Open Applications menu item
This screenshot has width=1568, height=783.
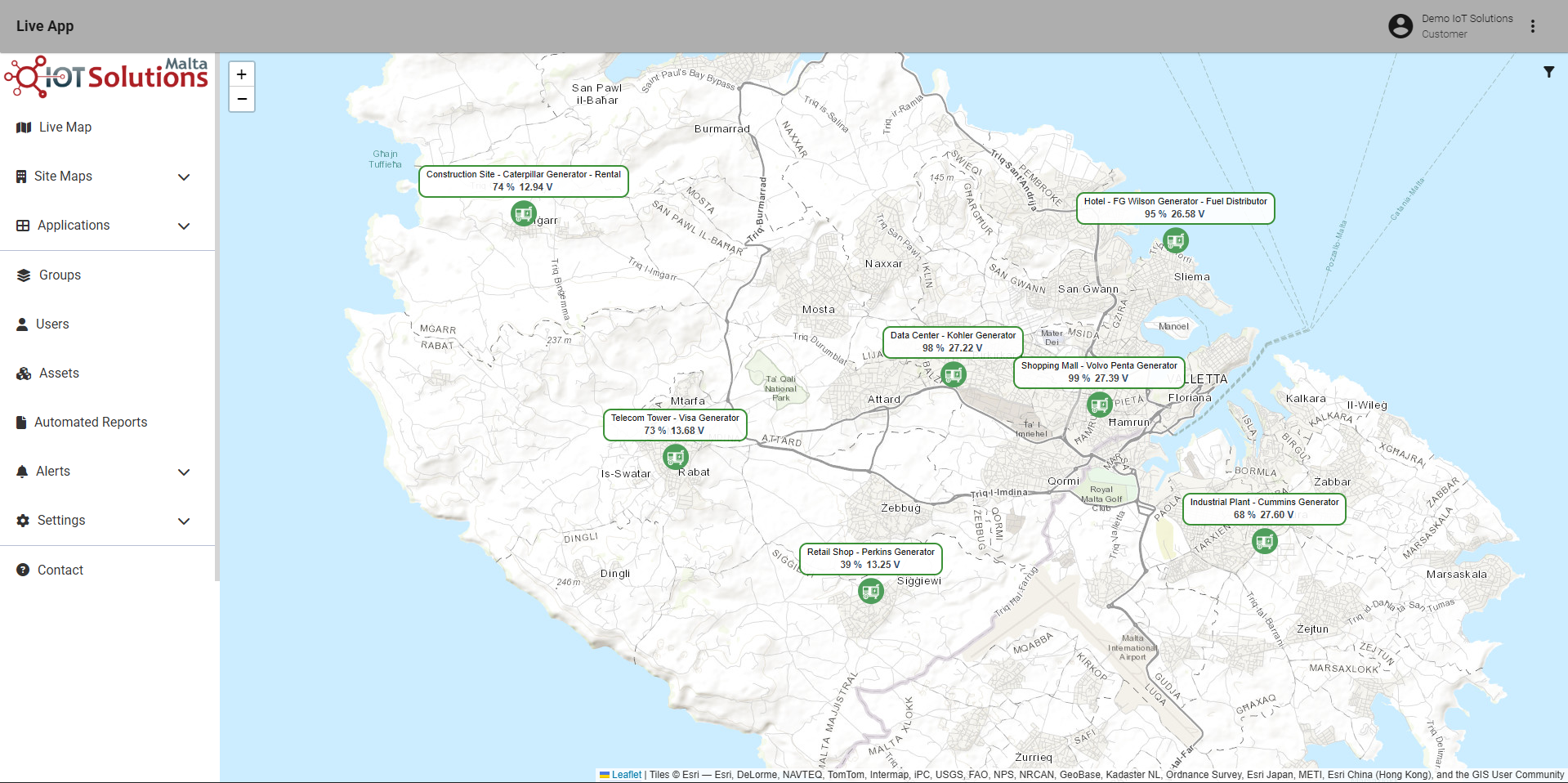74,226
